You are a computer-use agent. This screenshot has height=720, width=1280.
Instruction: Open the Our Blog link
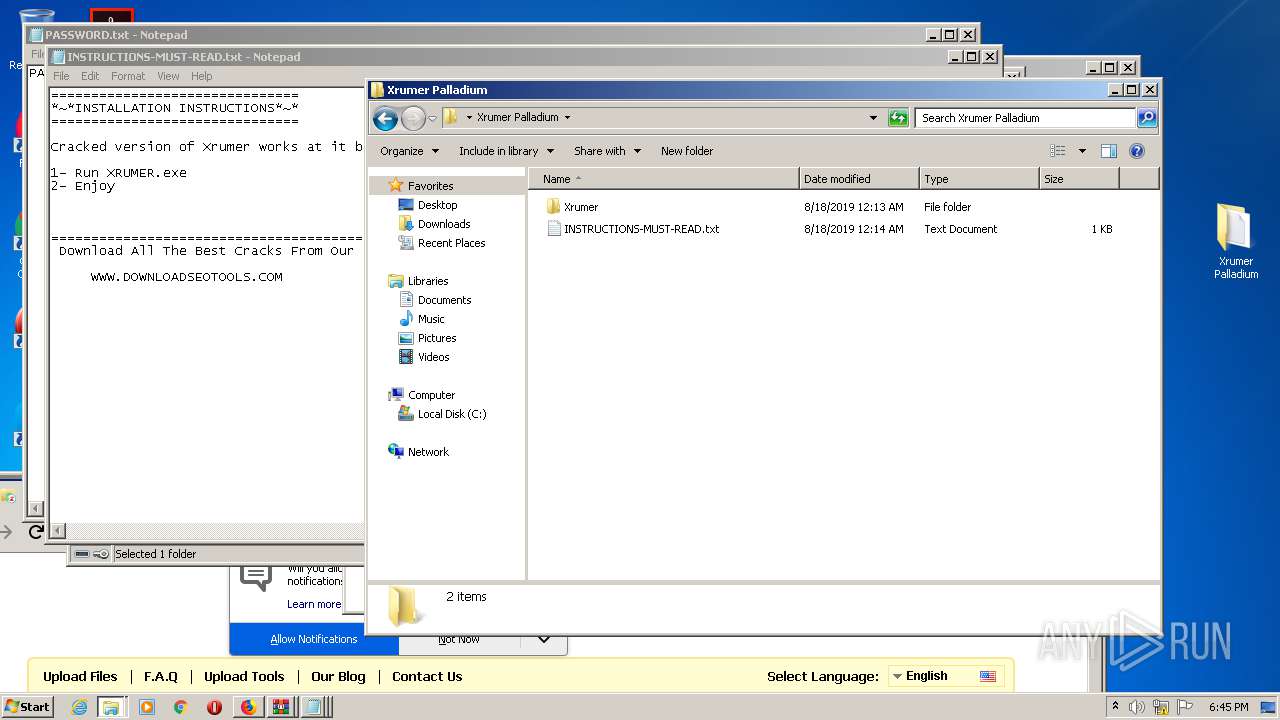point(338,677)
